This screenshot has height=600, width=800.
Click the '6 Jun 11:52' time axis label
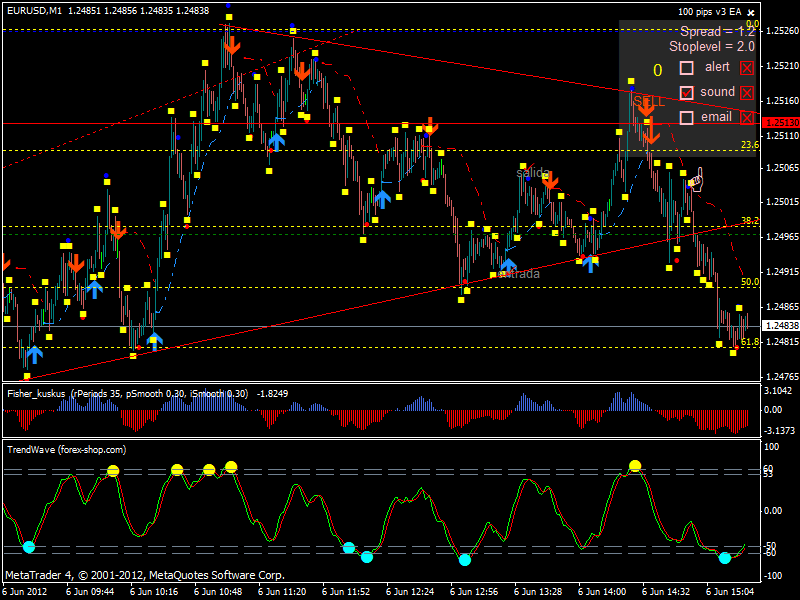click(346, 592)
